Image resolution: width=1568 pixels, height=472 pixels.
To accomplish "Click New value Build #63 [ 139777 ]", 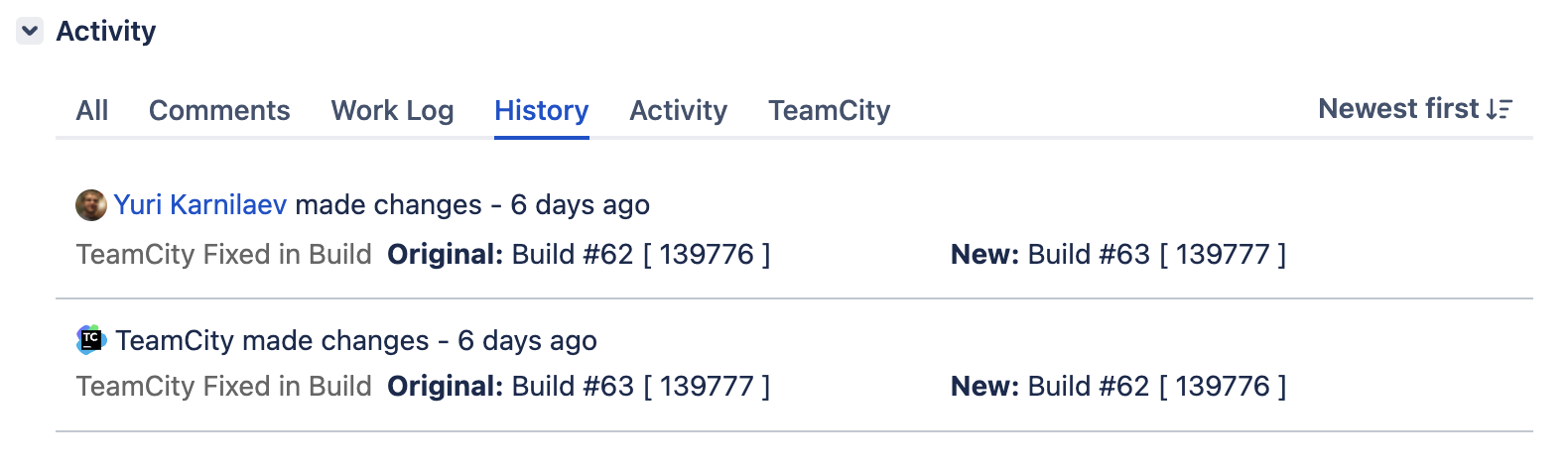I will tap(1156, 255).
